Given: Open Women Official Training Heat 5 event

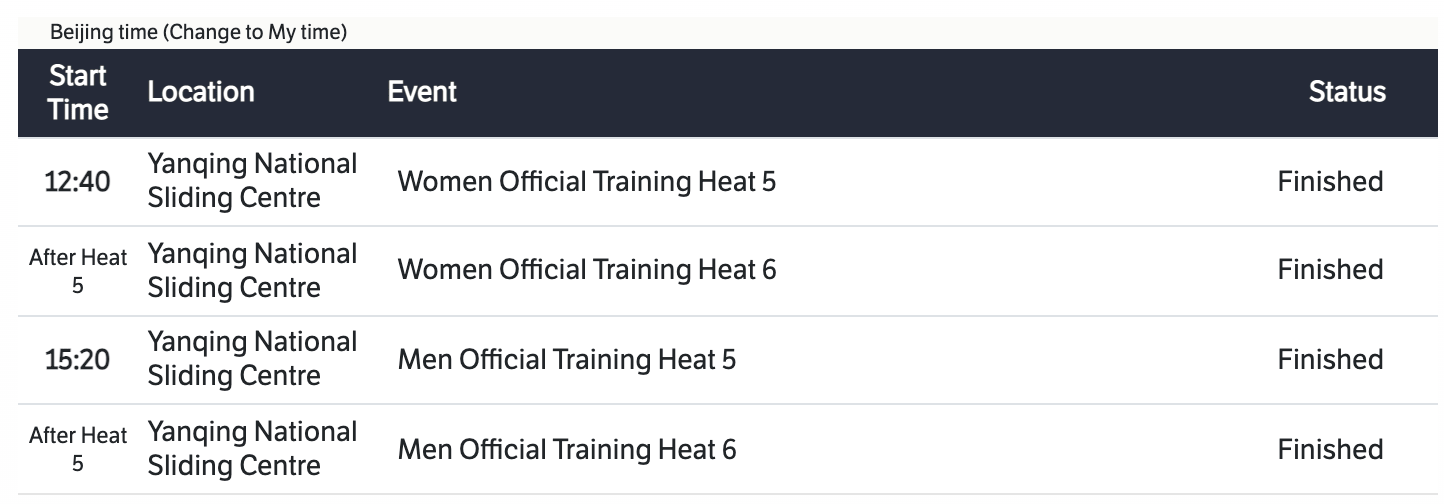Looking at the screenshot, I should (x=586, y=182).
